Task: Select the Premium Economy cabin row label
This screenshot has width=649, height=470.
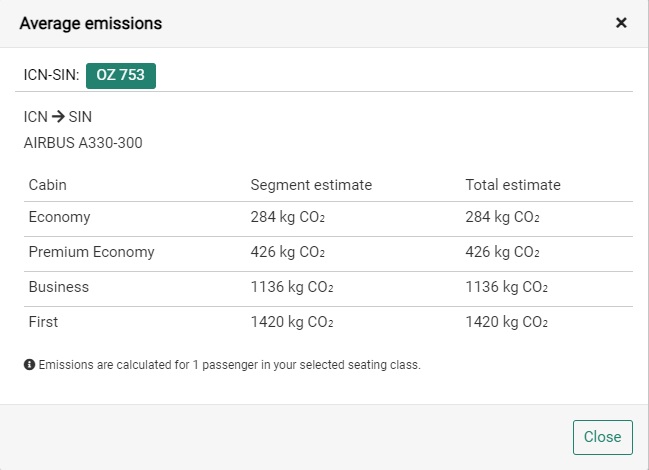Action: tap(91, 252)
